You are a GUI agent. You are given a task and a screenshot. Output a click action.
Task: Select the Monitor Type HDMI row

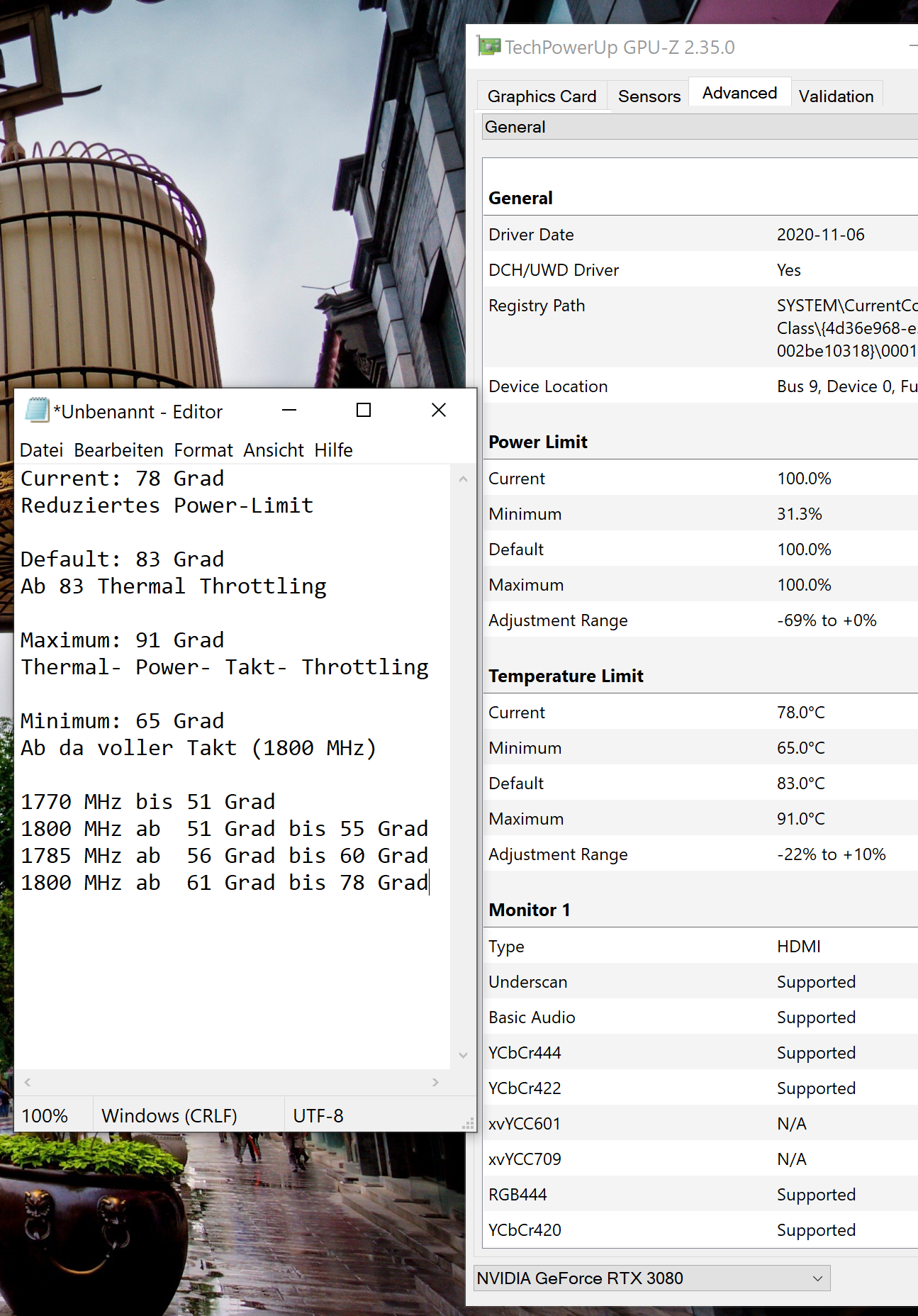click(700, 947)
